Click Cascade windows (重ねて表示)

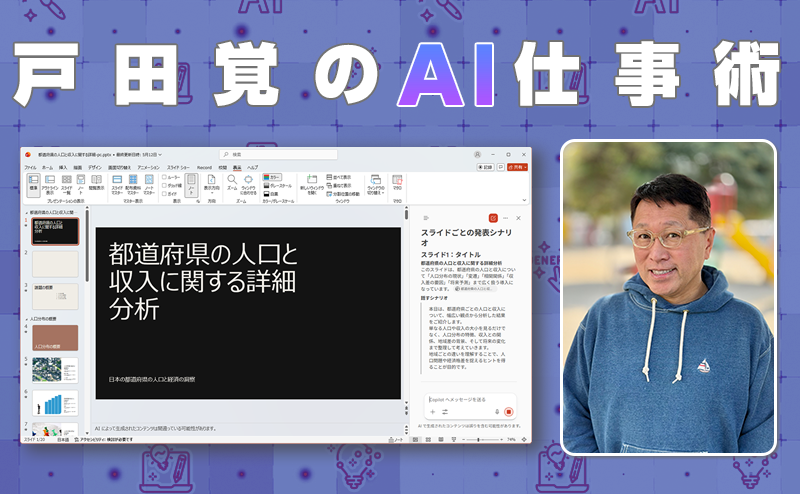(x=339, y=185)
